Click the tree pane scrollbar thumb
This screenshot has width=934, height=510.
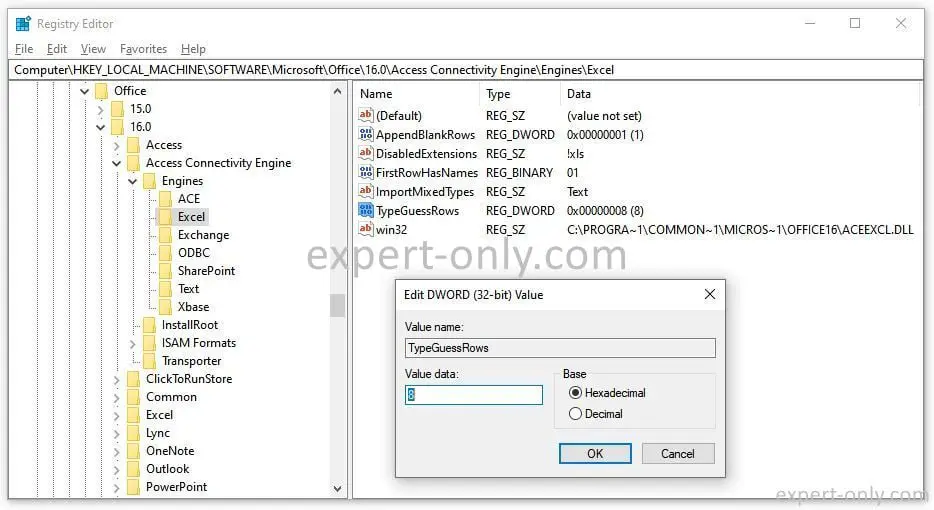(337, 306)
